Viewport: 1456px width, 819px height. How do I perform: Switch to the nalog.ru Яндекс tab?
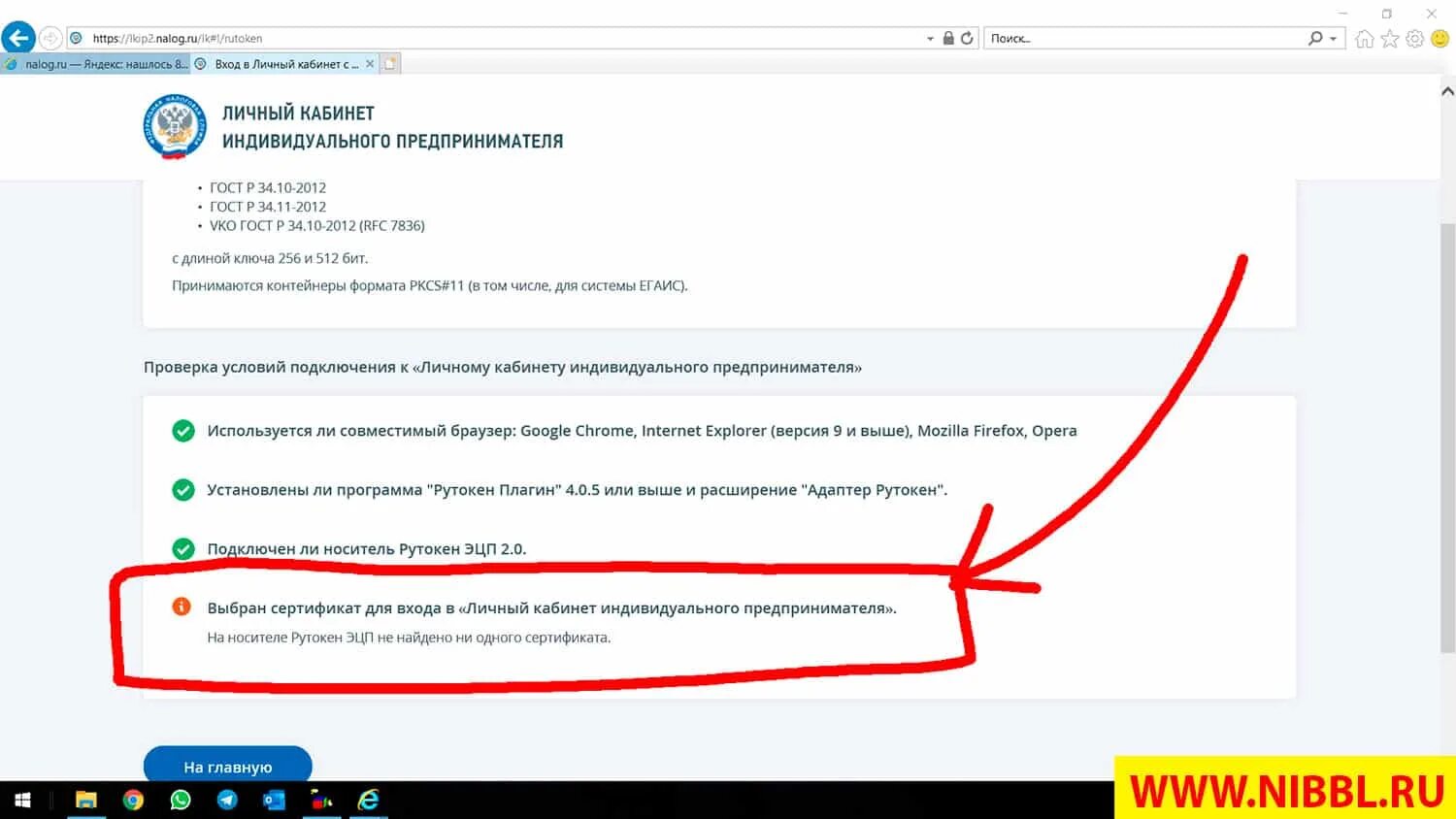(95, 64)
